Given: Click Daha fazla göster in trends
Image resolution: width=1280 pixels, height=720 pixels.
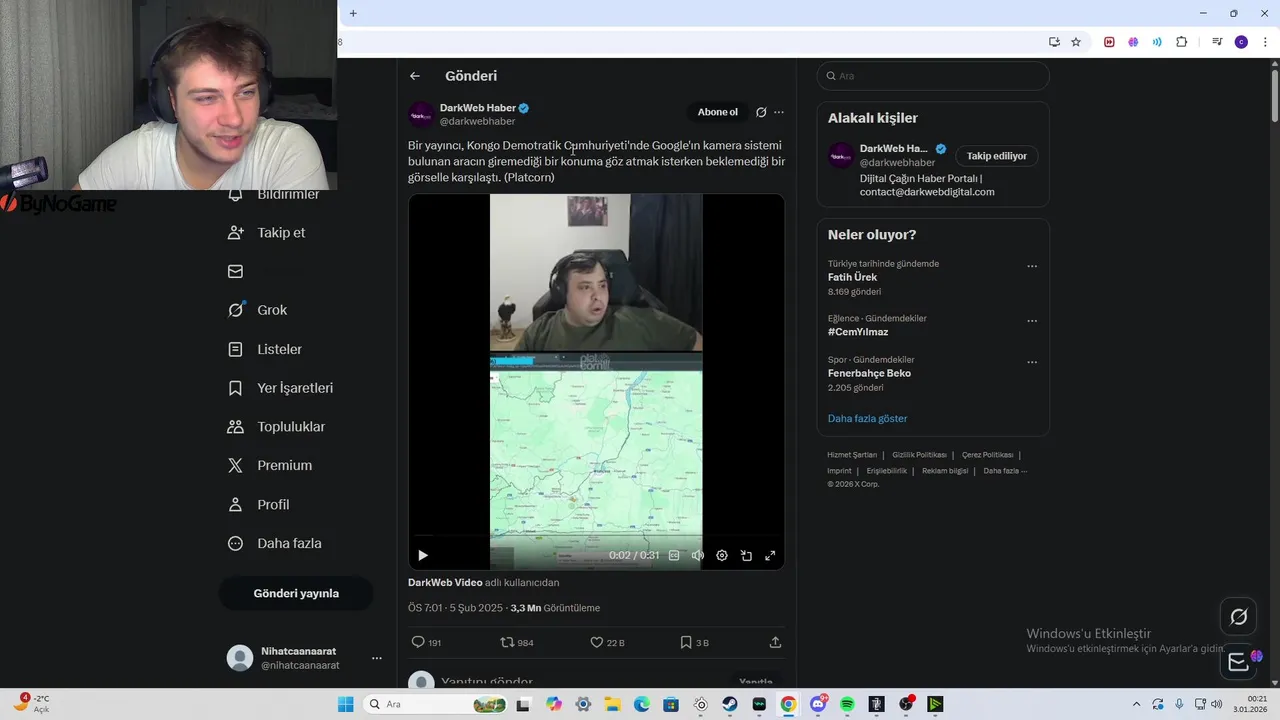Looking at the screenshot, I should 868,418.
